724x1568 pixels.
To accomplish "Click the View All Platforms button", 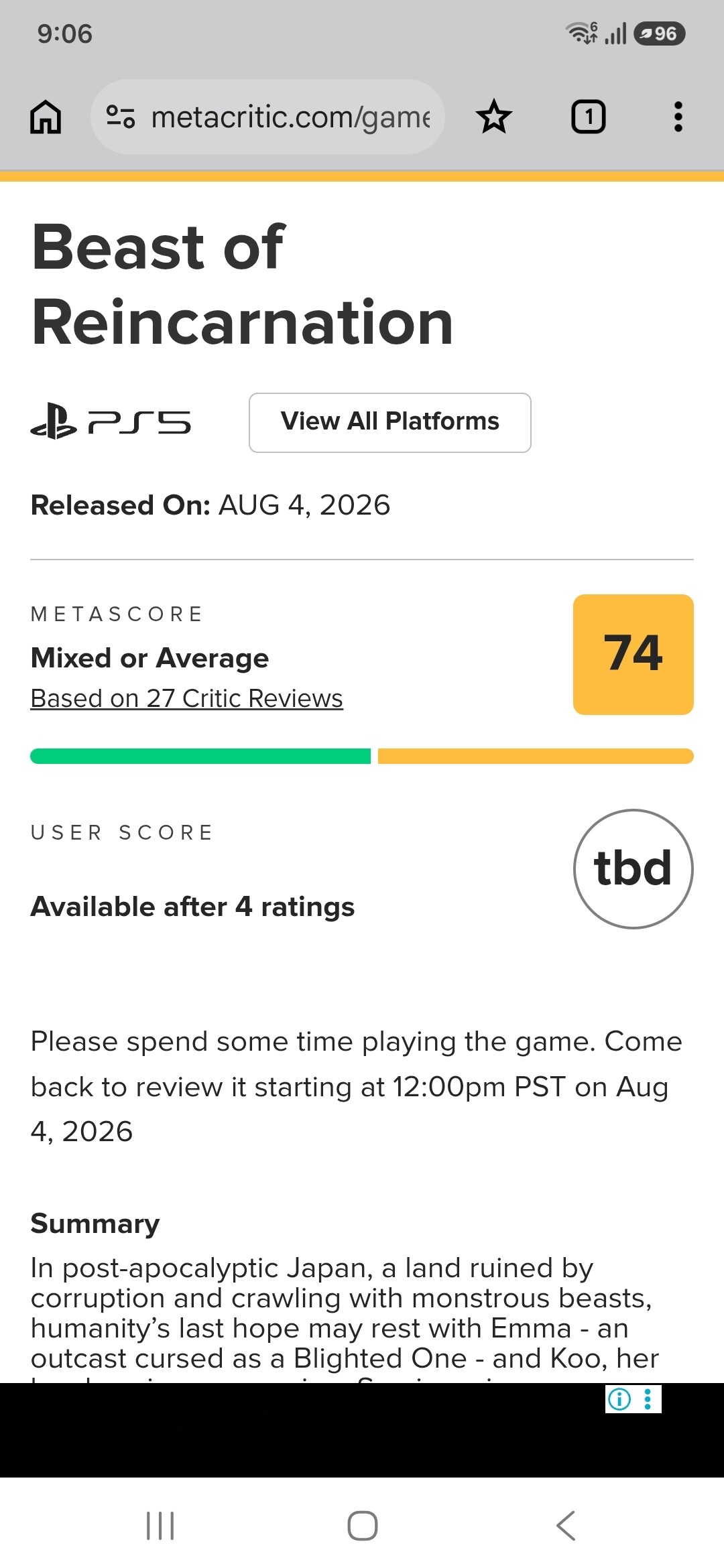I will (390, 423).
